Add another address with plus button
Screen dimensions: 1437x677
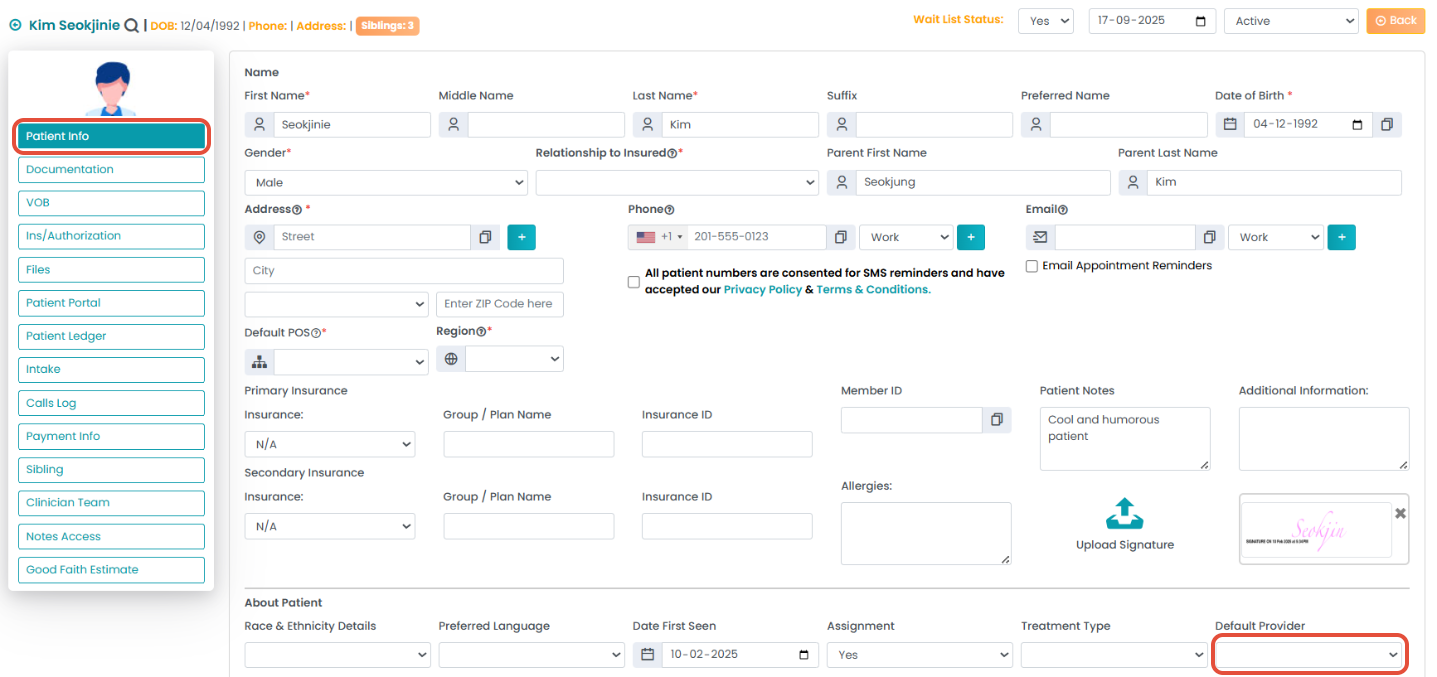tap(522, 237)
